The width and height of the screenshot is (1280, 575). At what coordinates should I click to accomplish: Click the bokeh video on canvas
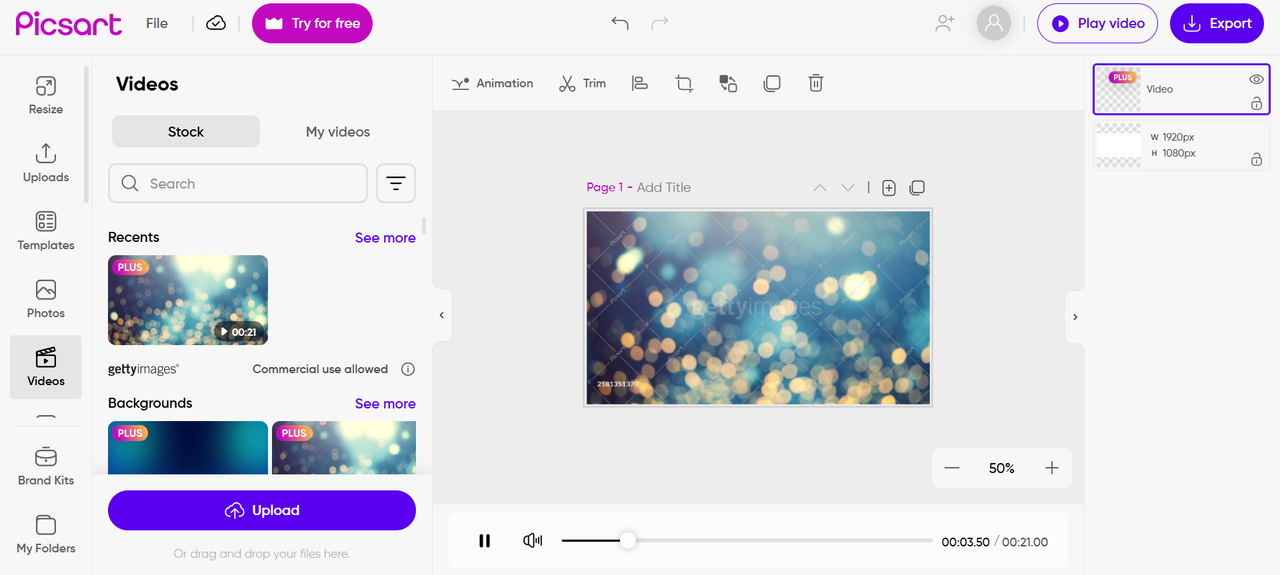(758, 308)
